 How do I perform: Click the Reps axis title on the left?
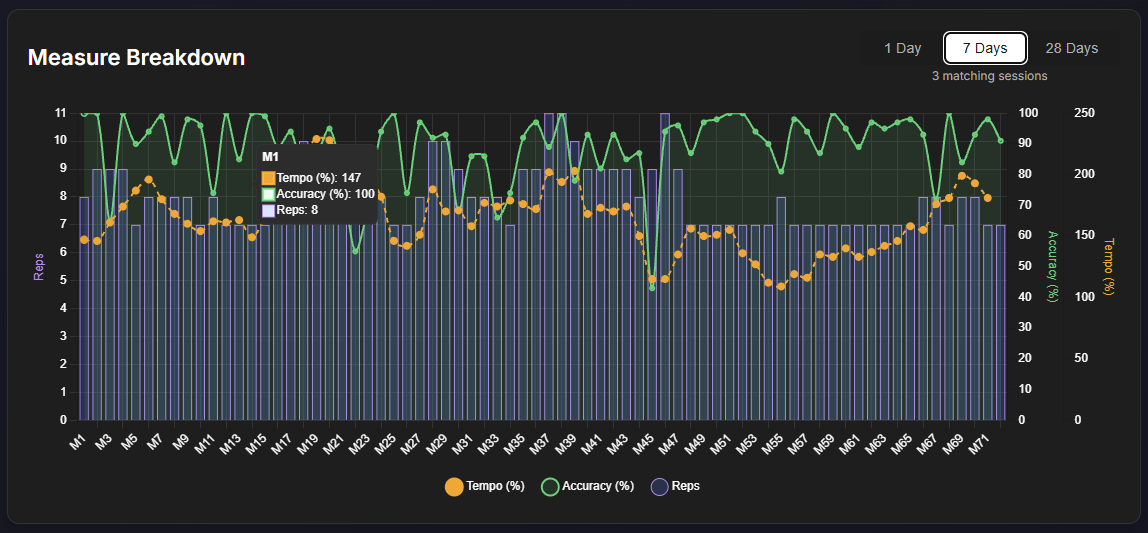pyautogui.click(x=39, y=266)
